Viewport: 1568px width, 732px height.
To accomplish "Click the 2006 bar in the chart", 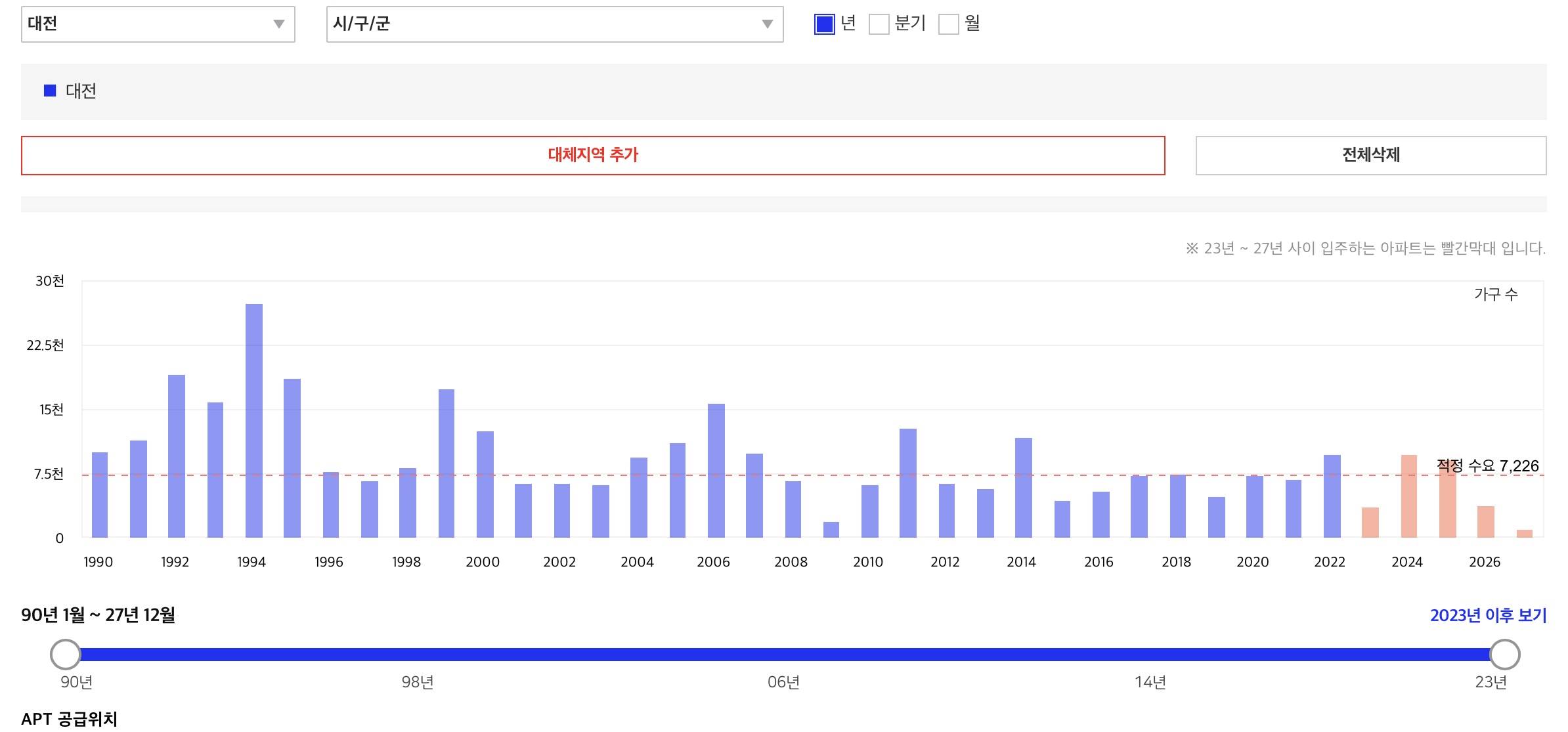I will (x=716, y=470).
